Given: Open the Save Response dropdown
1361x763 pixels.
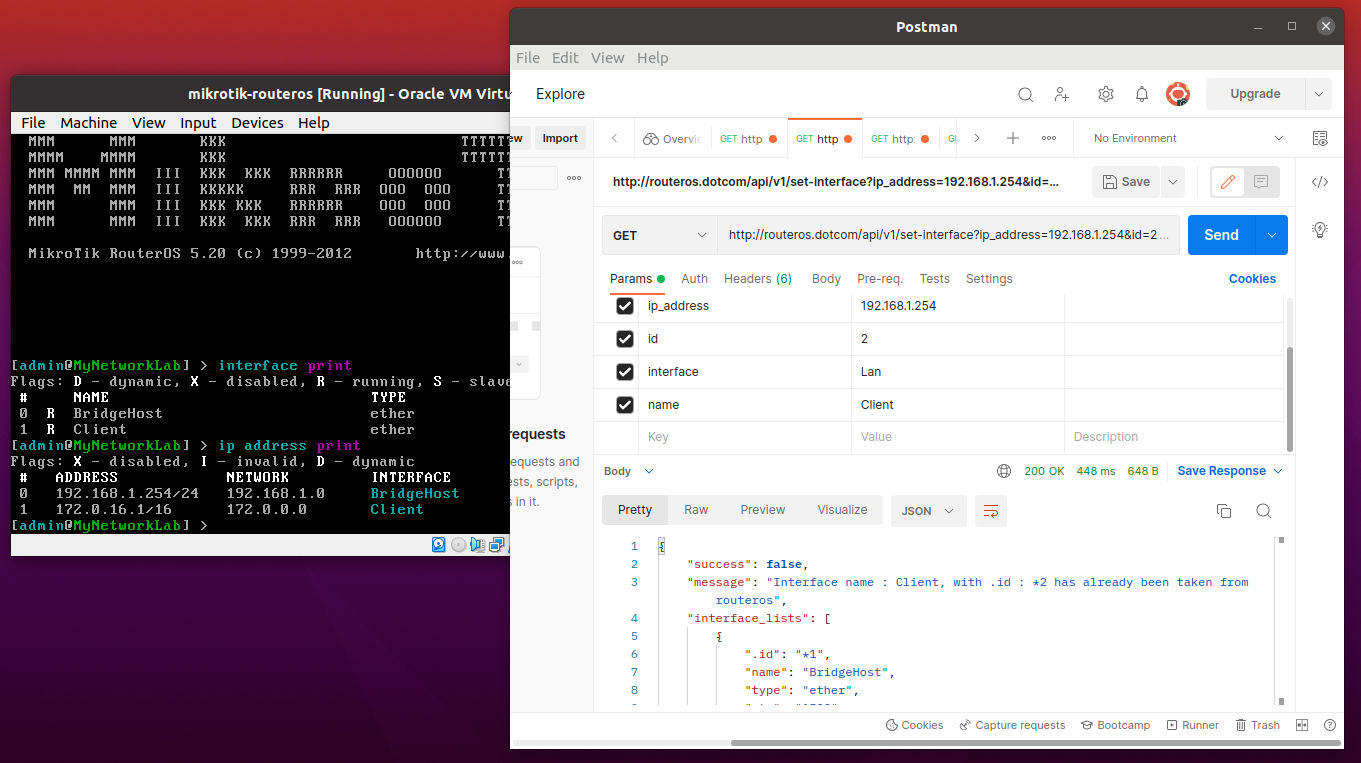Looking at the screenshot, I should [x=1230, y=471].
